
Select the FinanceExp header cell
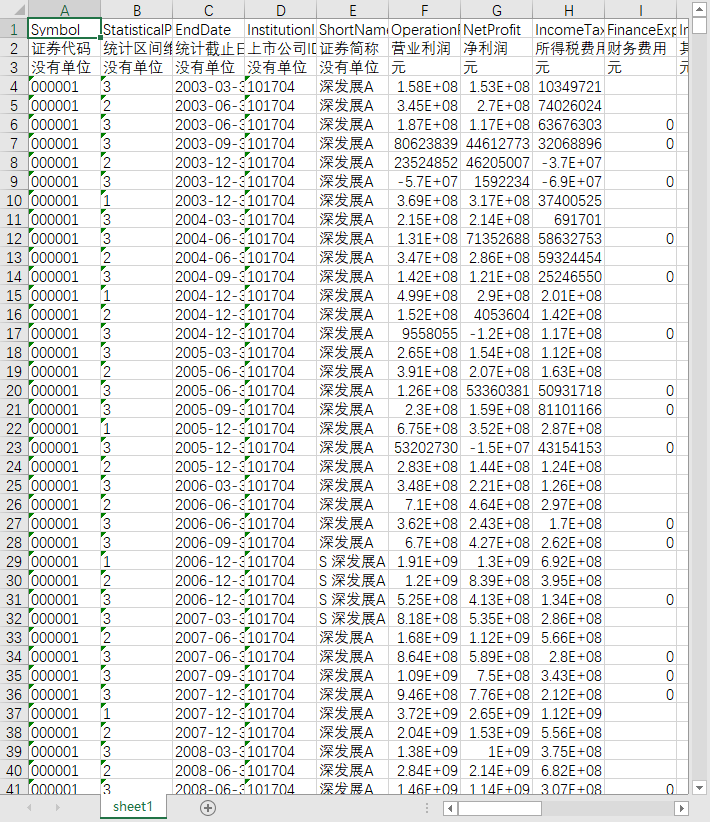640,29
